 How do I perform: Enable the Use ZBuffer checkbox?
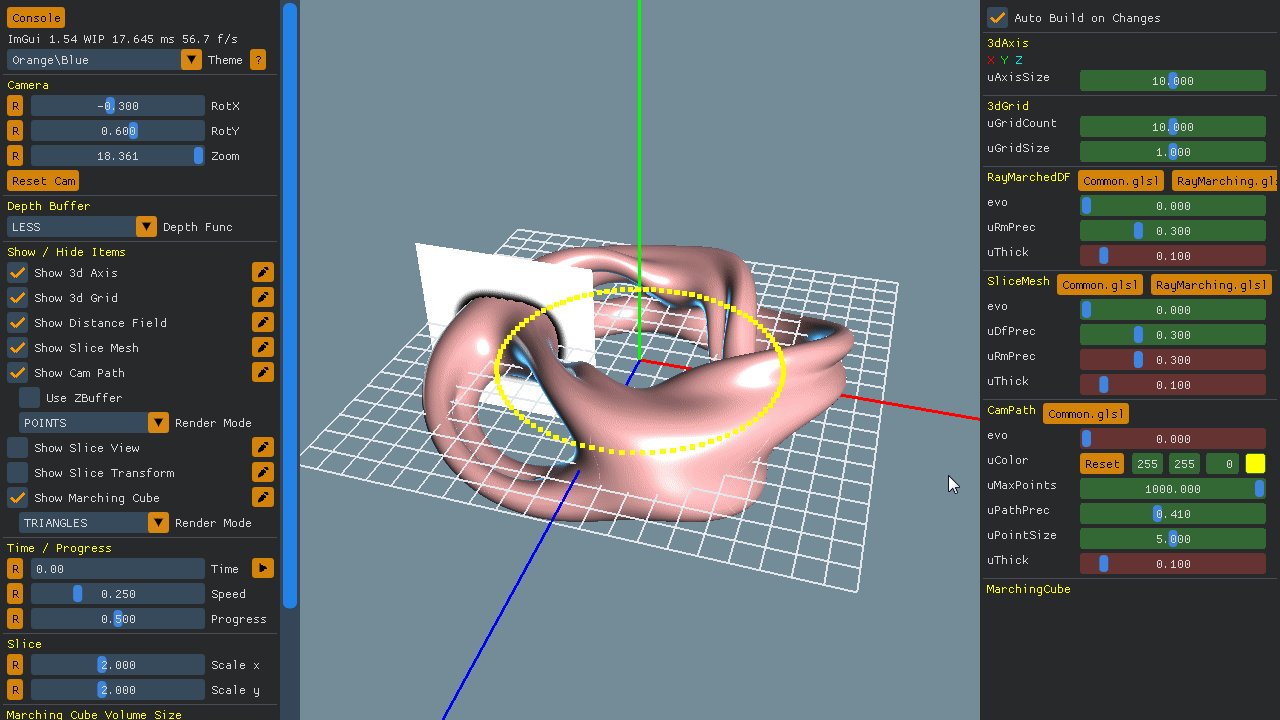point(30,397)
